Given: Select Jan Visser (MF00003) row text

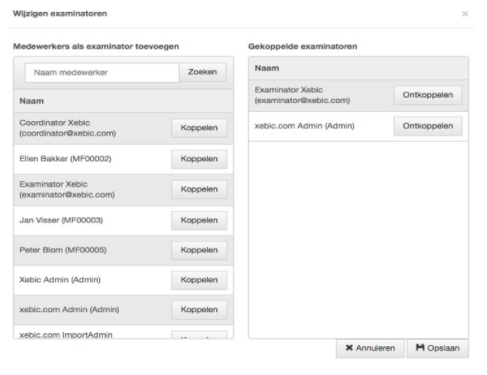Looking at the screenshot, I should [x=61, y=220].
